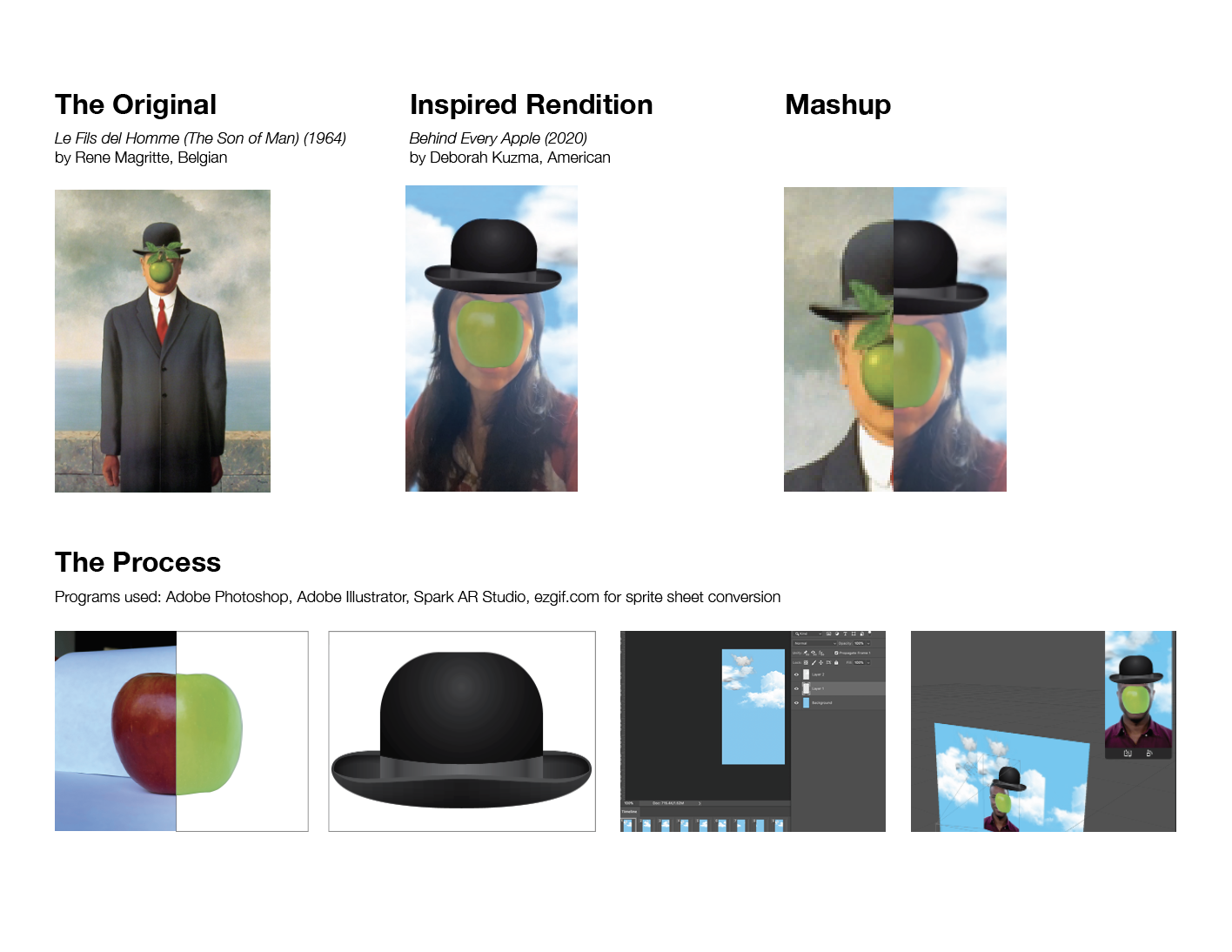
Task: Click 'by Deborah Kuzma, American' text
Action: [510, 158]
